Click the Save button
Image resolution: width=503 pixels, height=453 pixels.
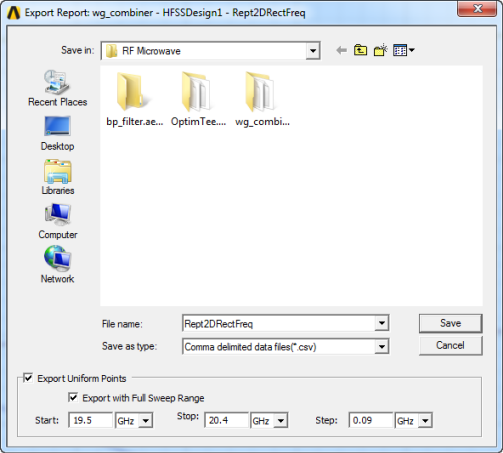pos(450,323)
